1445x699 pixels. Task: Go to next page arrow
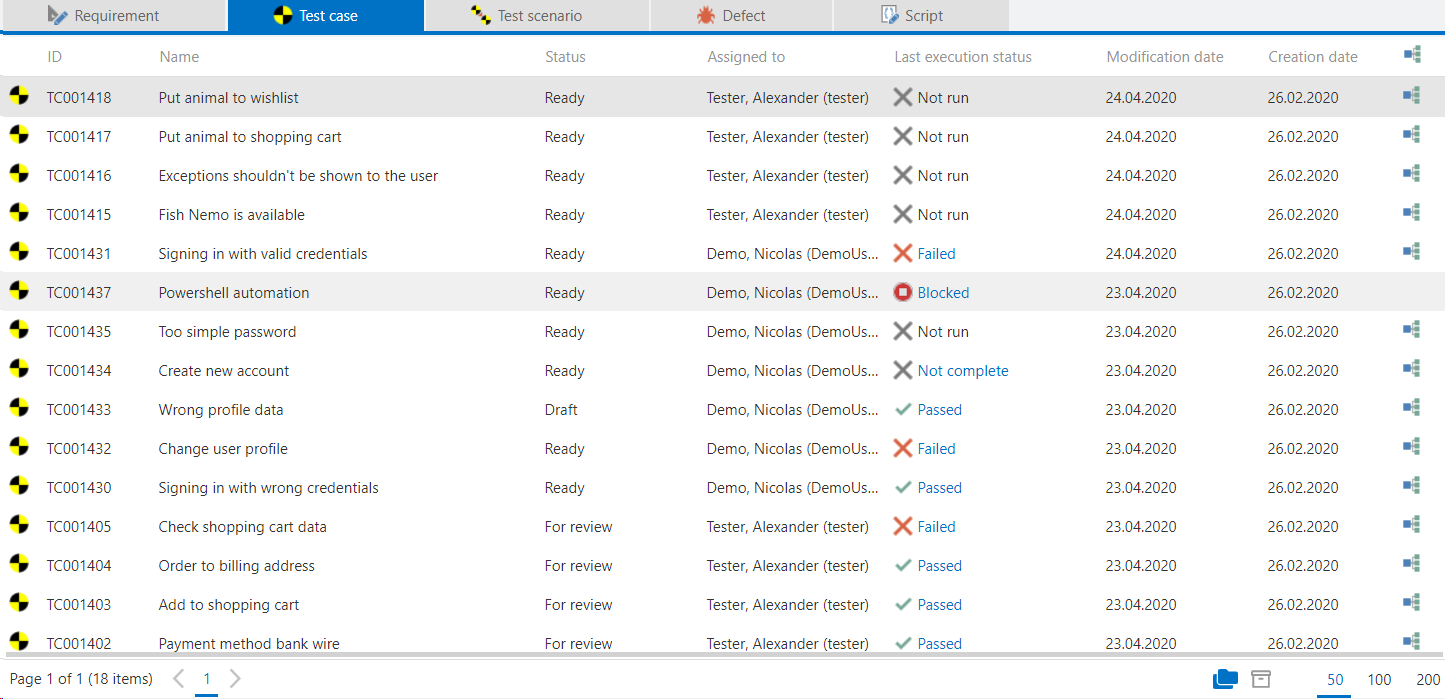(235, 679)
